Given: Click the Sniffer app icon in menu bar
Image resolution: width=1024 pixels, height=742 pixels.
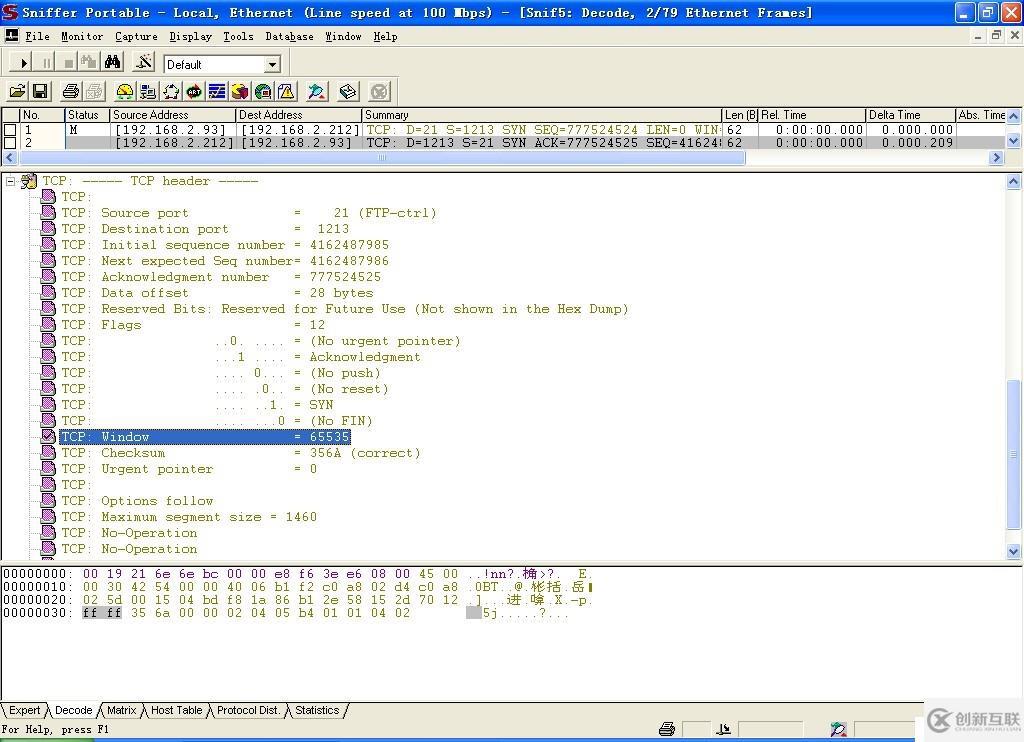Looking at the screenshot, I should pyautogui.click(x=11, y=36).
